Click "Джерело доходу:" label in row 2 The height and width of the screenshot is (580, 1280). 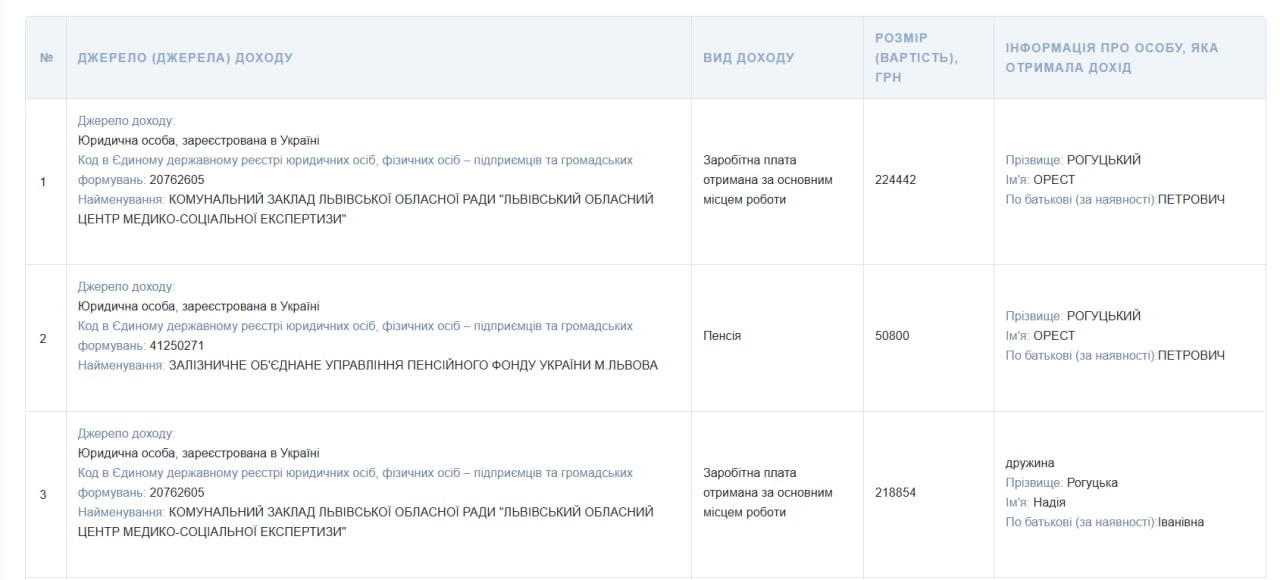click(x=126, y=287)
